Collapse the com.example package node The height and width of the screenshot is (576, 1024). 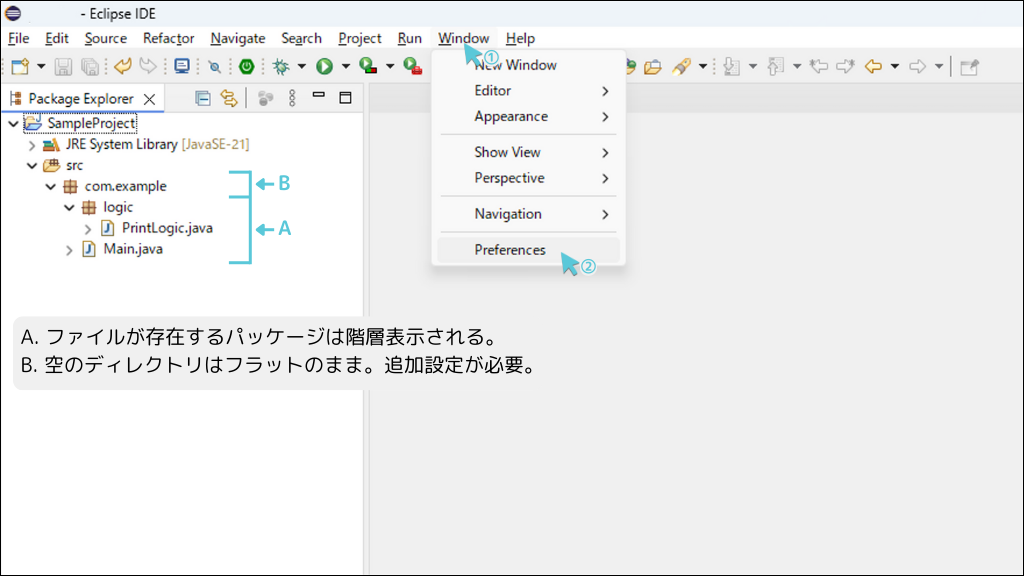pyautogui.click(x=50, y=187)
